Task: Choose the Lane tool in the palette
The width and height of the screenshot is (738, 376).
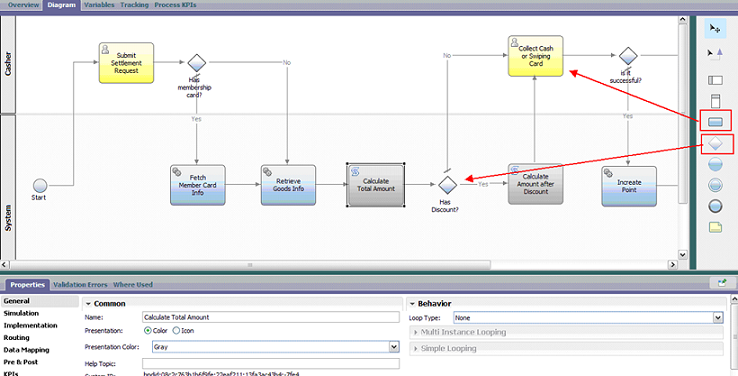Action: (x=715, y=80)
